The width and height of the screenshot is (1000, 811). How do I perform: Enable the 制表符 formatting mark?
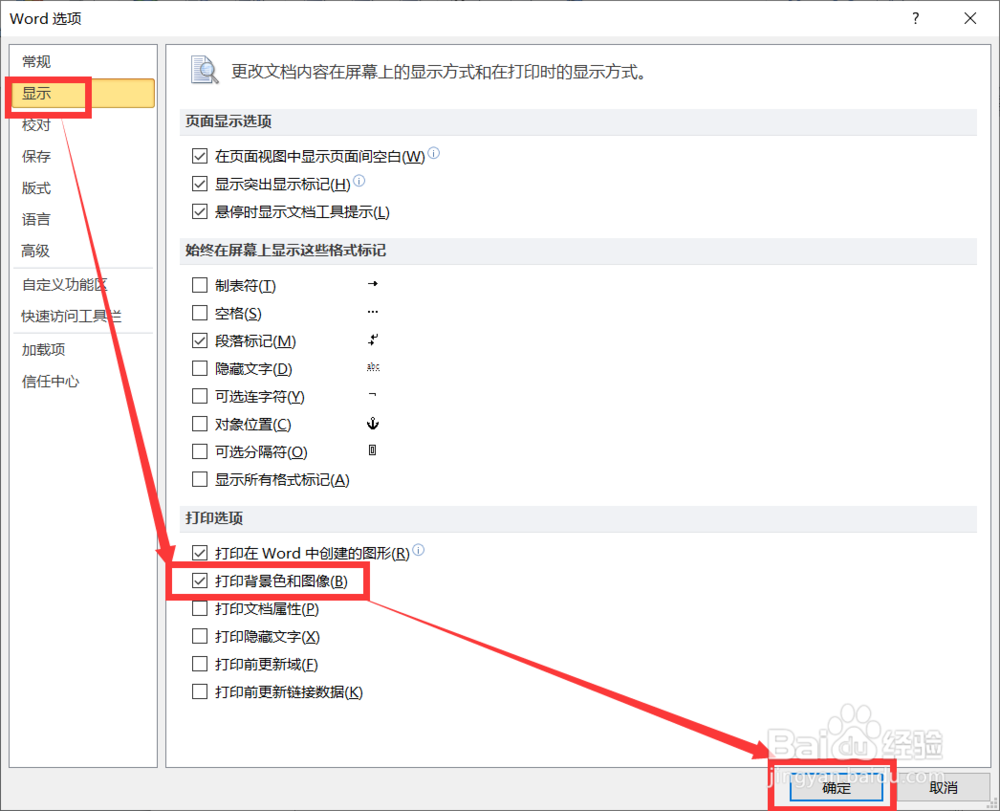click(x=200, y=284)
